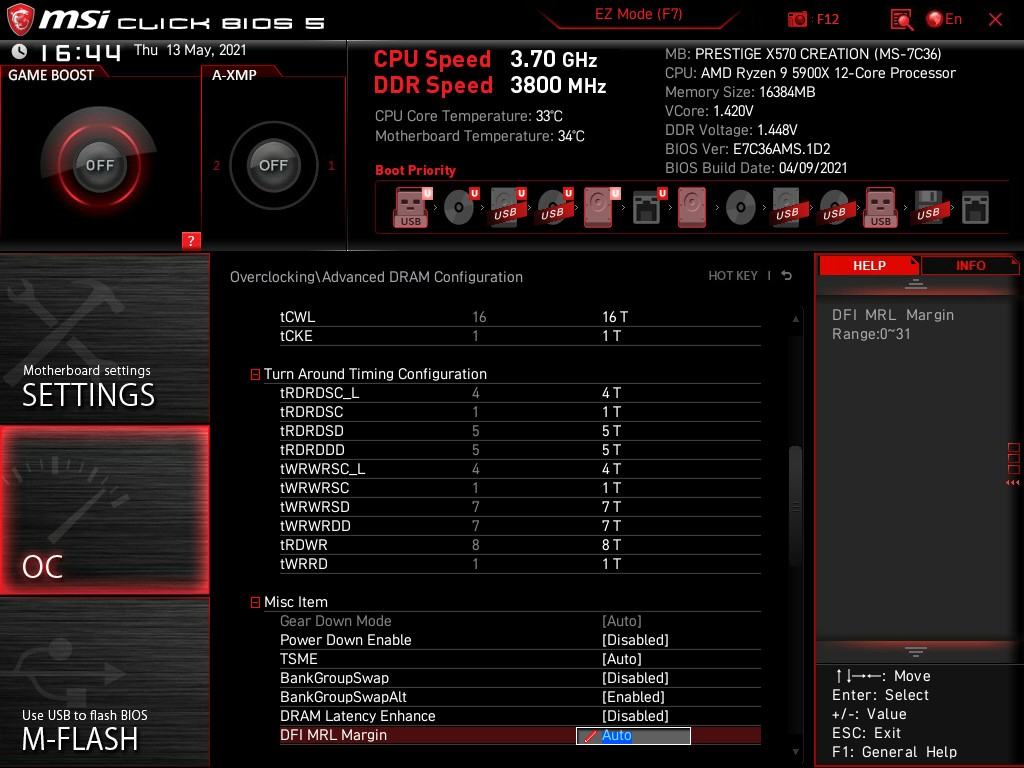Select the UEFI USB CD/DVD boot icon

point(554,208)
